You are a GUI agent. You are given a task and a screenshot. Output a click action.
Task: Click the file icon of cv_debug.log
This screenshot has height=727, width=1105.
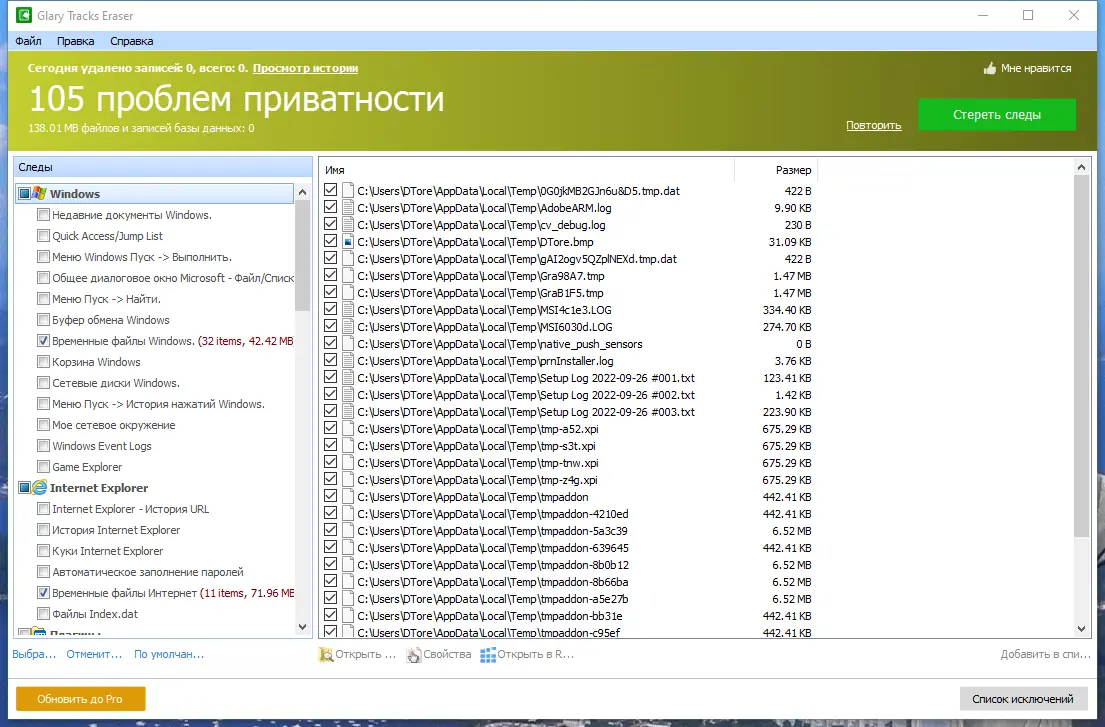[x=347, y=225]
